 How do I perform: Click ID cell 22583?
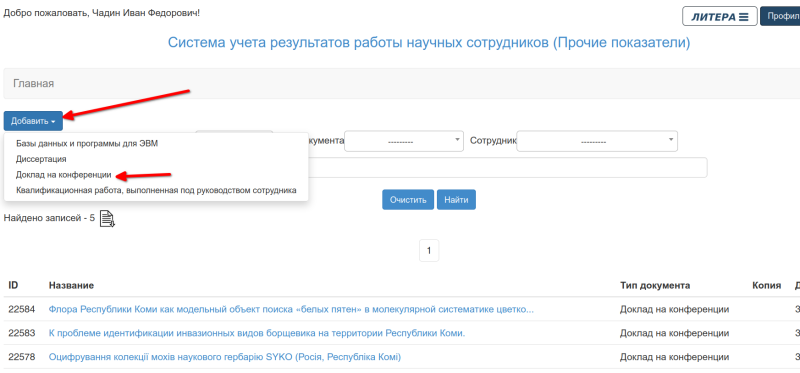tap(21, 333)
